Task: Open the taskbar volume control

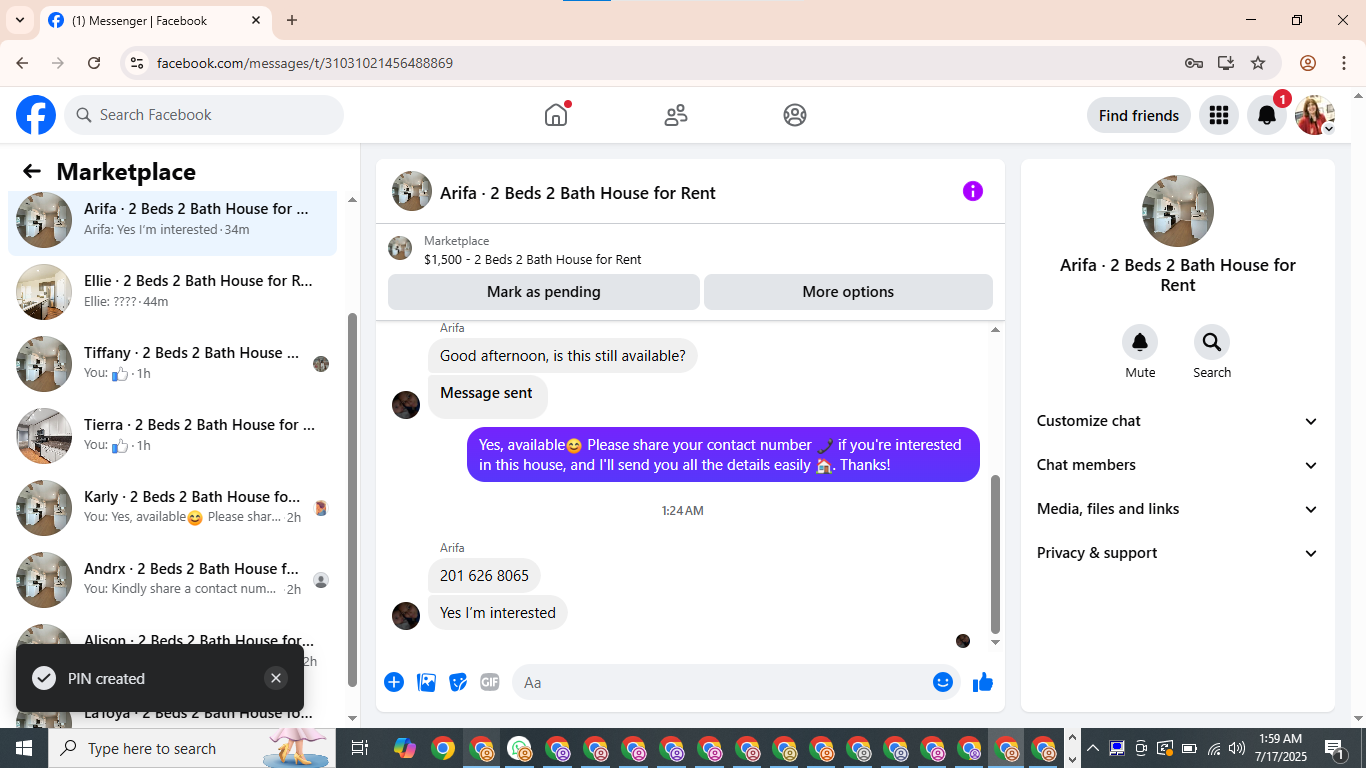Action: 1237,748
